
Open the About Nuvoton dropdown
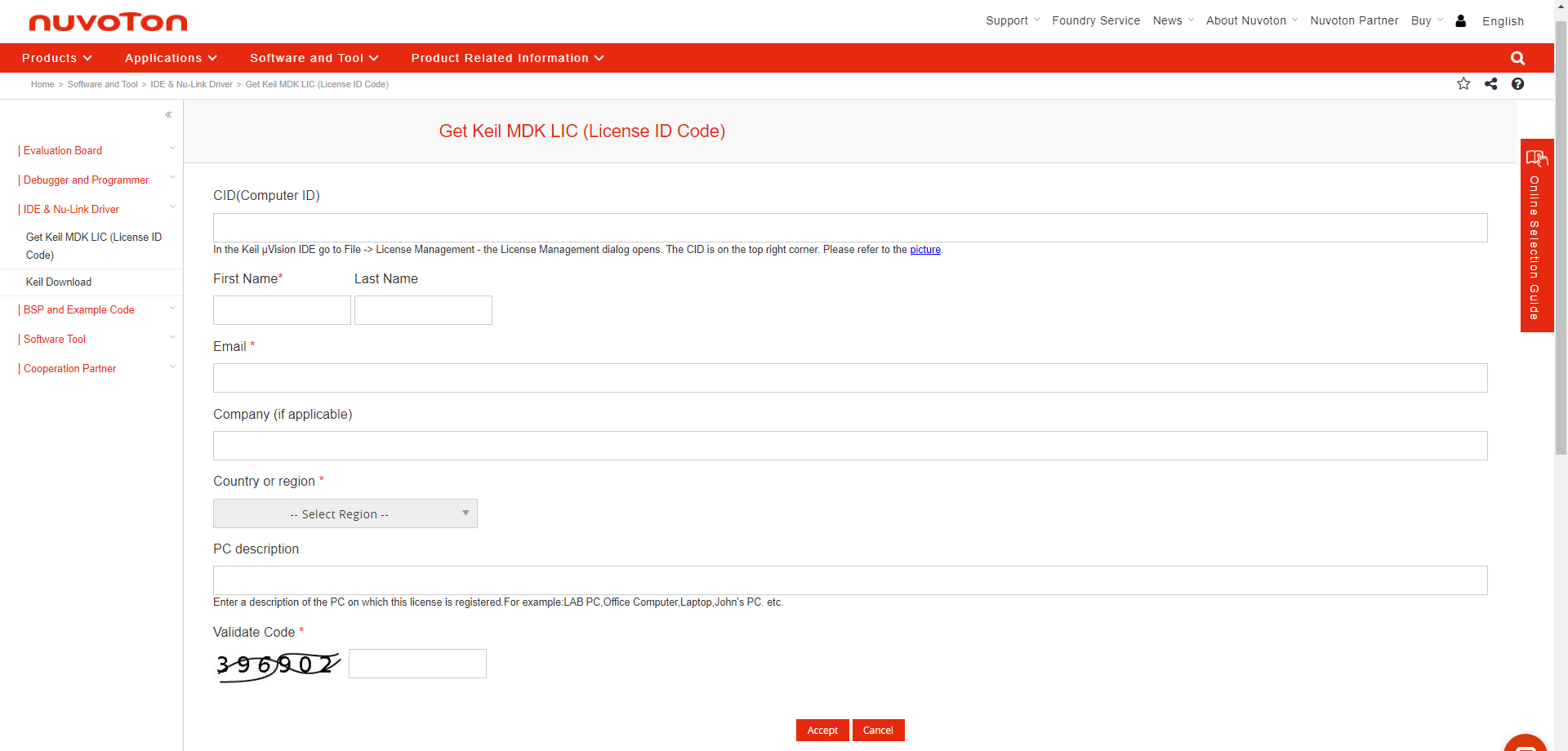click(x=1251, y=20)
